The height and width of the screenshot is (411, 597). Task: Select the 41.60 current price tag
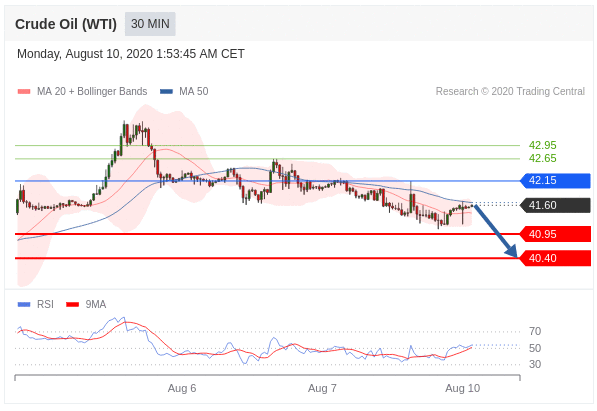click(555, 205)
